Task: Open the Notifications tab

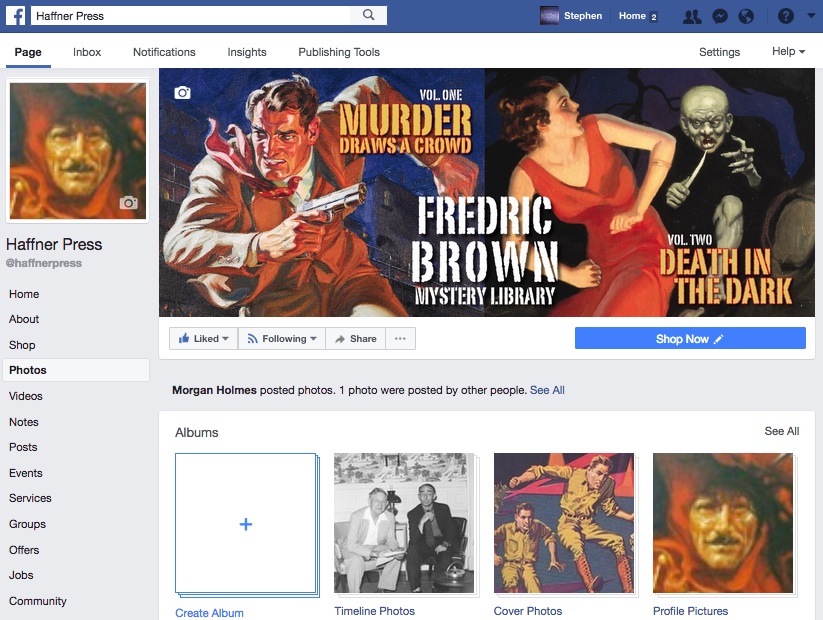Action: pyautogui.click(x=164, y=52)
